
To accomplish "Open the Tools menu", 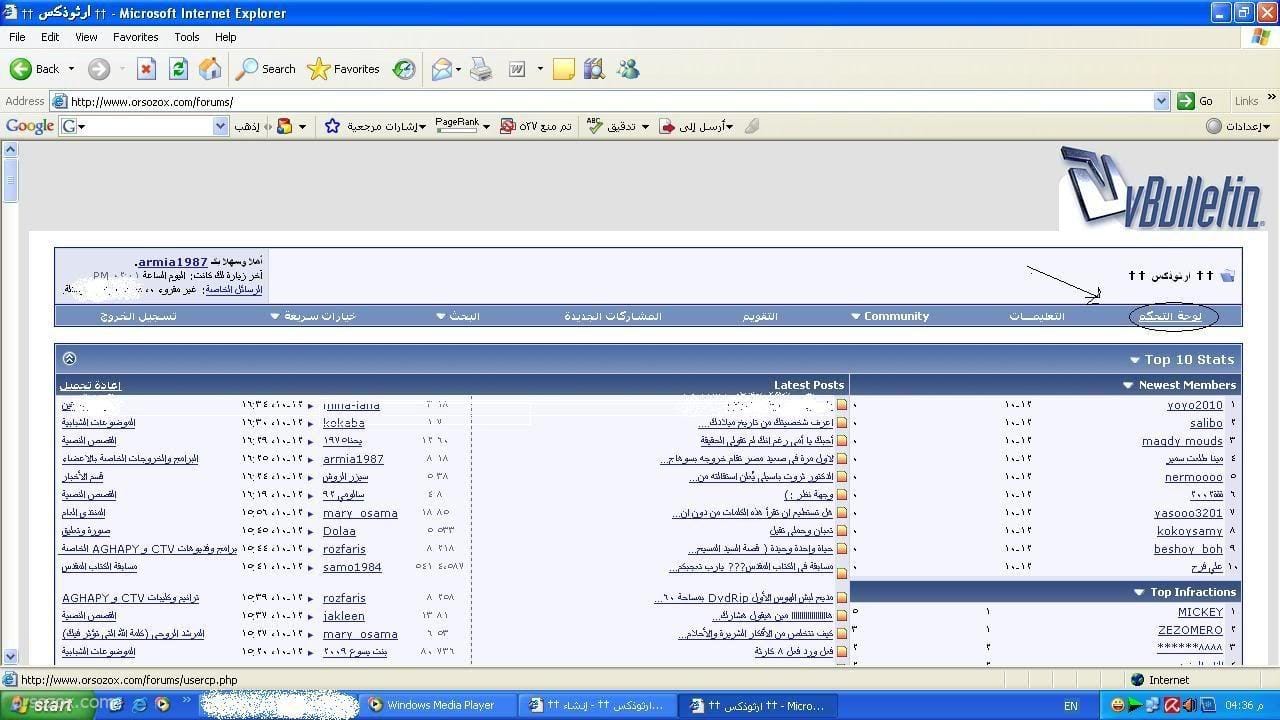I will pyautogui.click(x=187, y=37).
